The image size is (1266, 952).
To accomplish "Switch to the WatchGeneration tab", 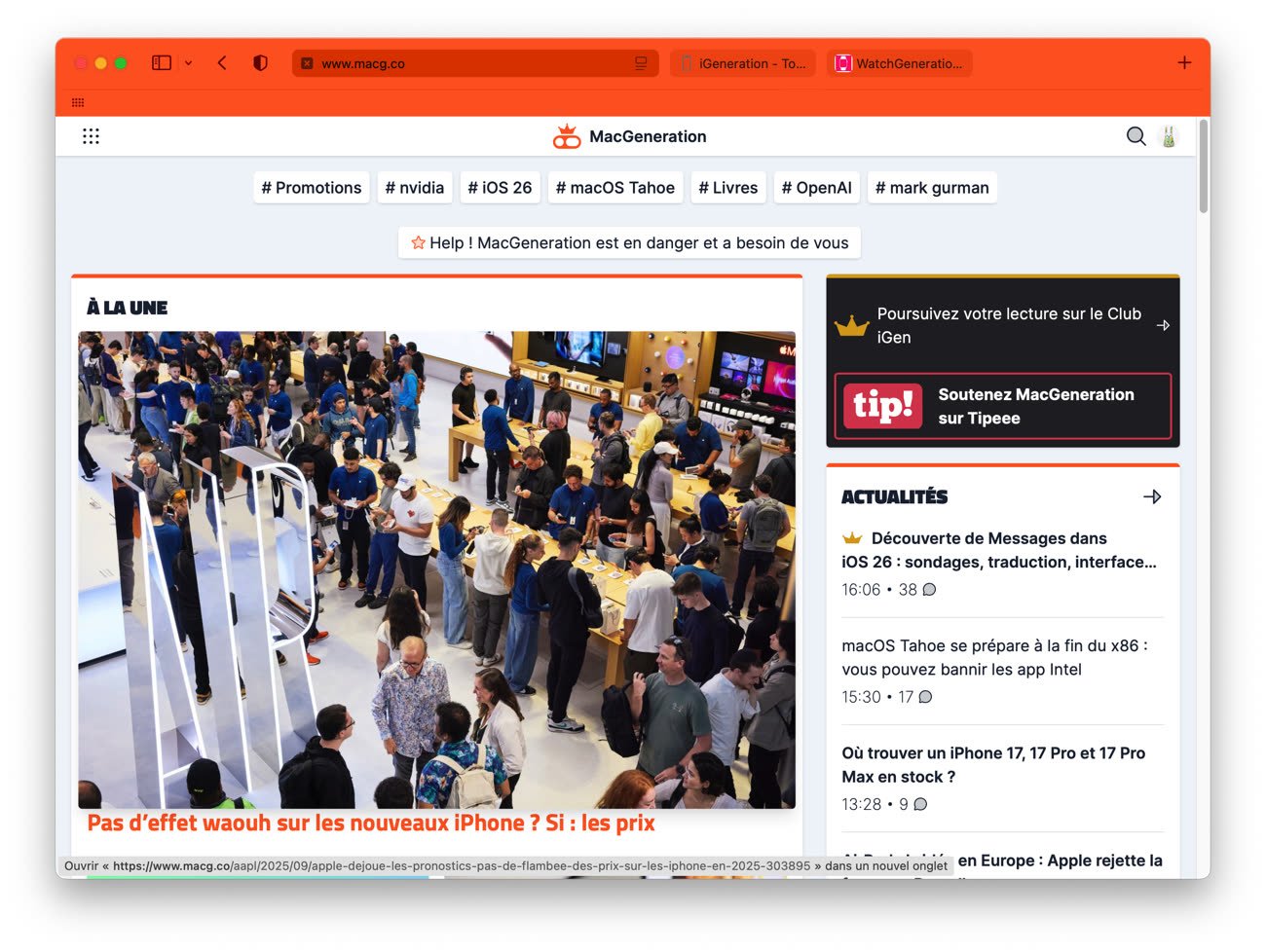I will point(900,63).
